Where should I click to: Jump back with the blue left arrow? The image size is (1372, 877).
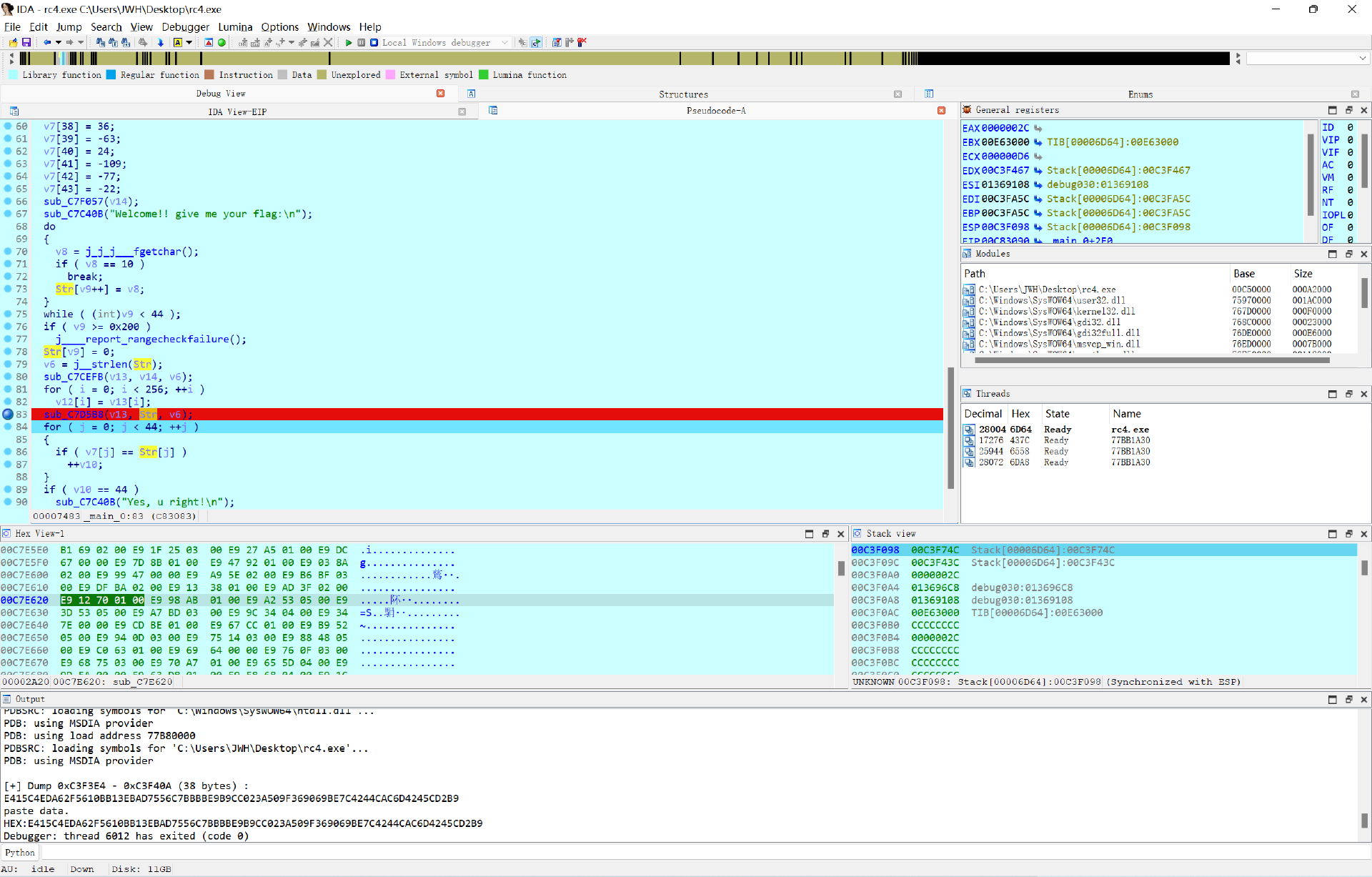(47, 43)
